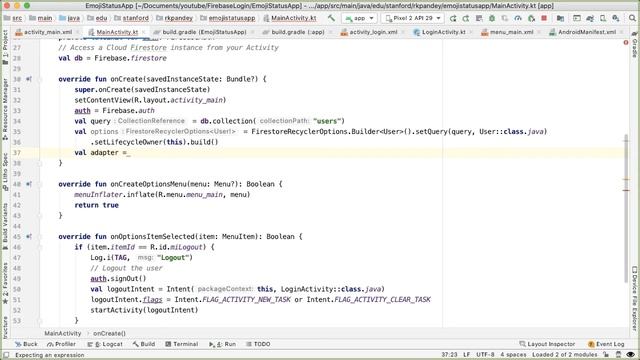Click the editor vertical scrollbar thumb
Screen dimensions: 640x360
(626, 208)
